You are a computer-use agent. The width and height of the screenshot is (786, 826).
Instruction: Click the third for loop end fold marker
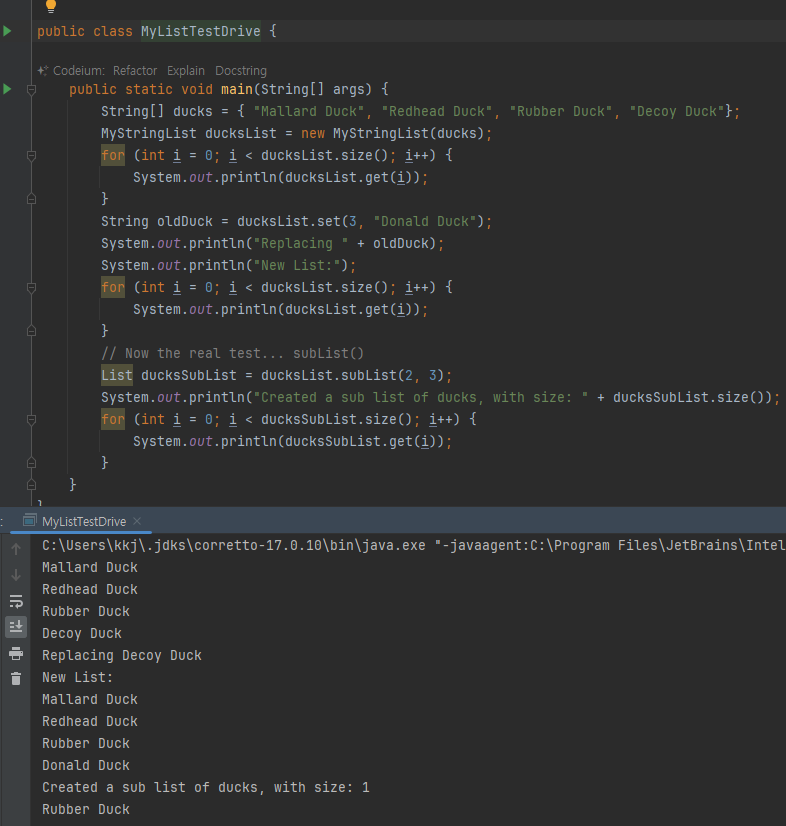pos(31,463)
